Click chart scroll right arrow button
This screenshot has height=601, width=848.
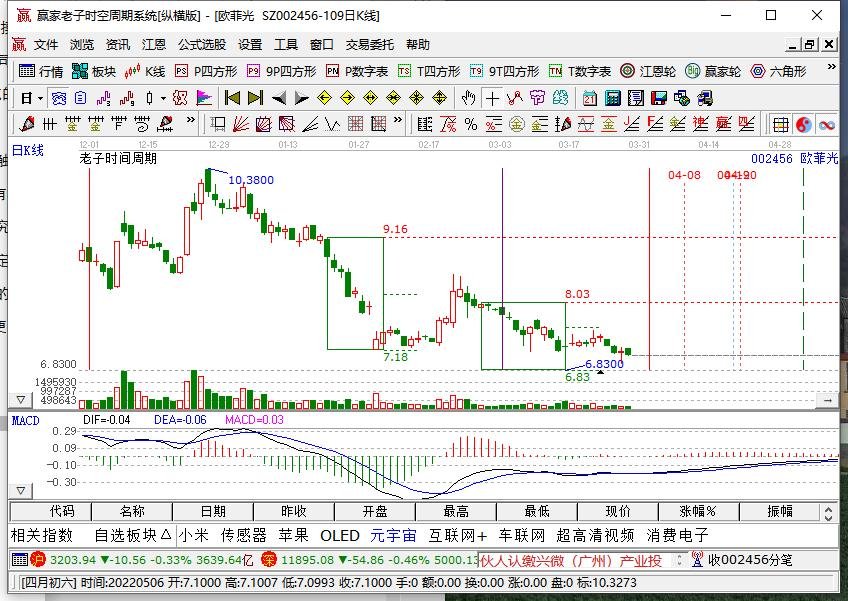[827, 401]
